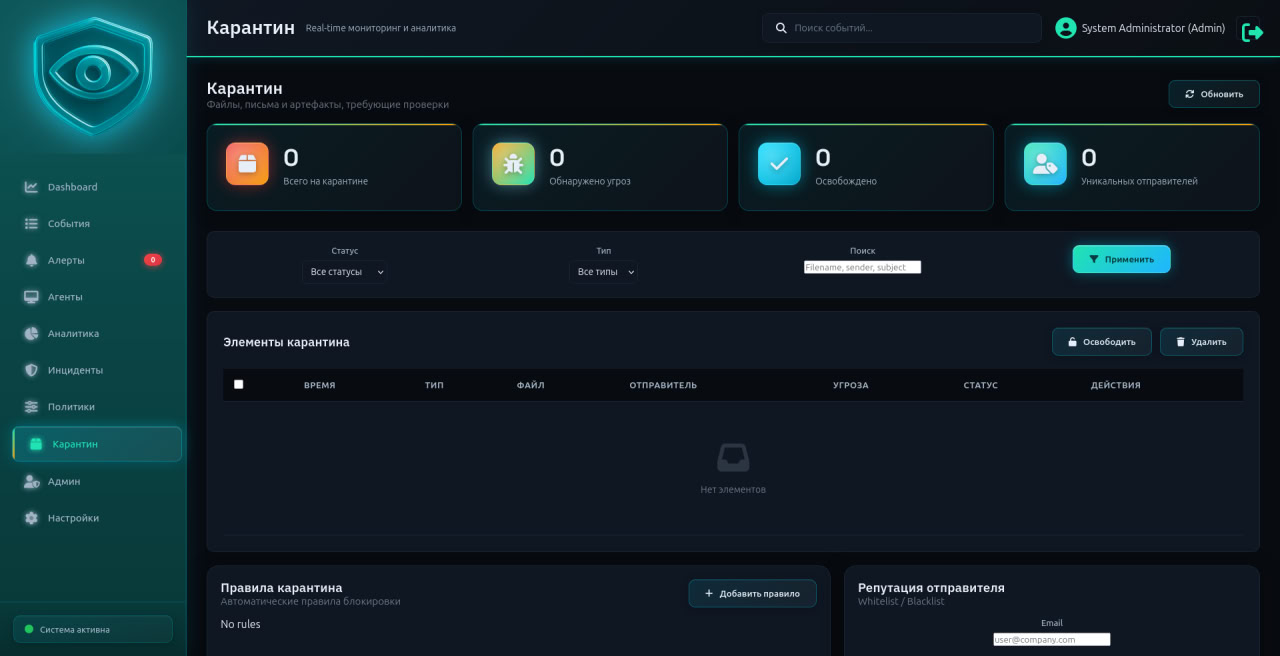Go to События in the sidebar
The width and height of the screenshot is (1280, 656).
click(97, 224)
